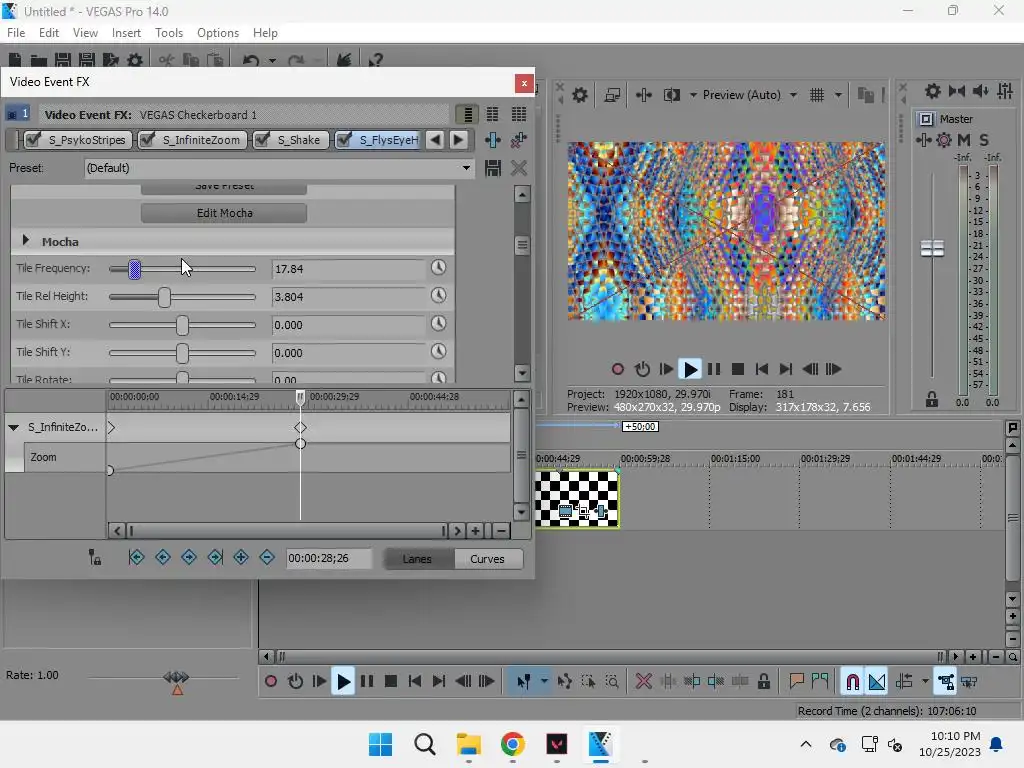1024x768 pixels.
Task: Open the Preset (Default) dropdown
Action: click(x=279, y=168)
